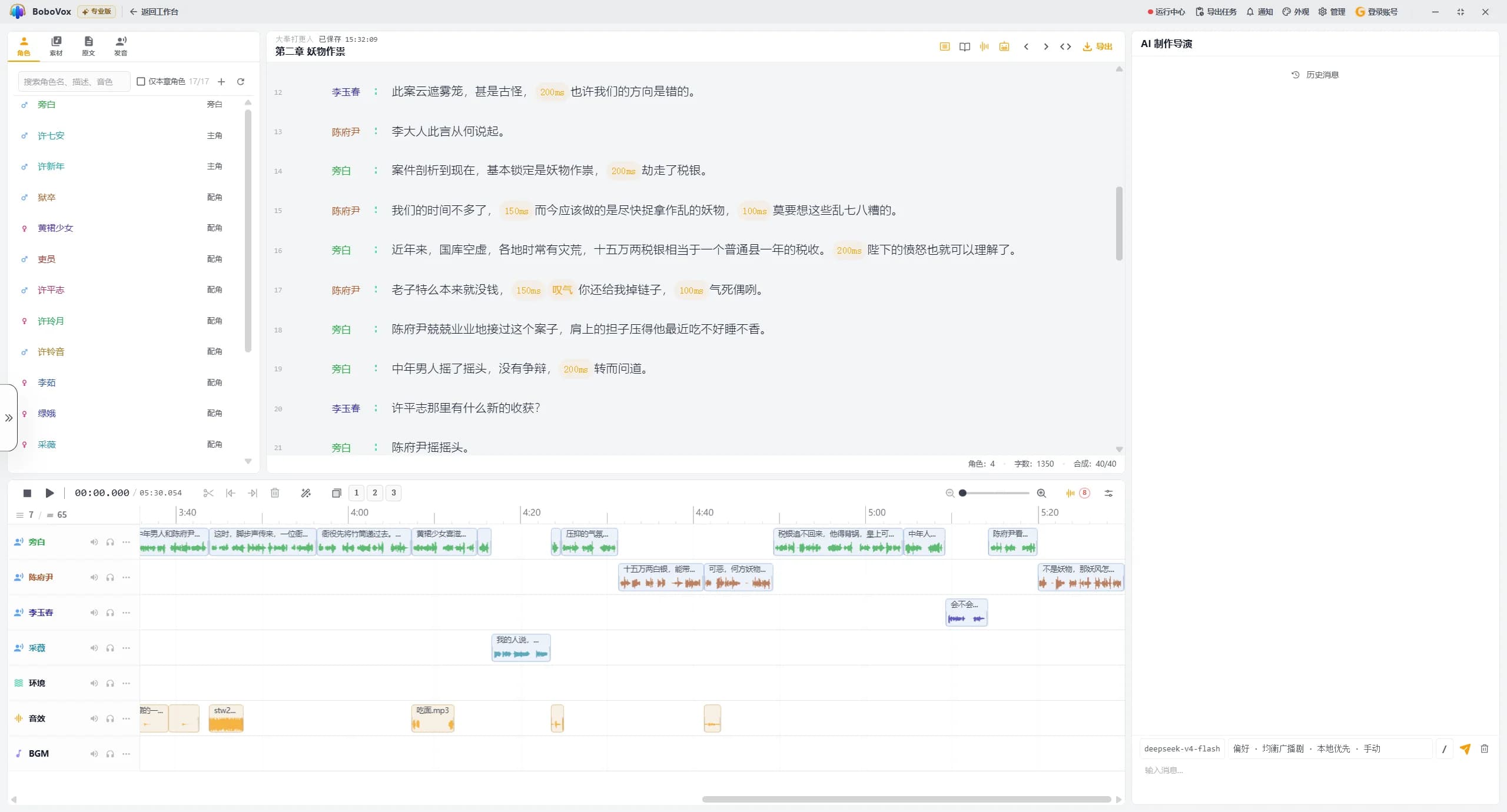Solo the 李玉春 track with headphones
The width and height of the screenshot is (1507, 812).
pyautogui.click(x=110, y=613)
